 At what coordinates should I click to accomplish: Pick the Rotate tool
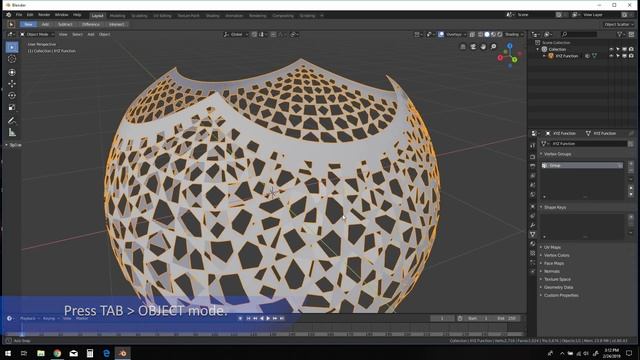click(12, 96)
